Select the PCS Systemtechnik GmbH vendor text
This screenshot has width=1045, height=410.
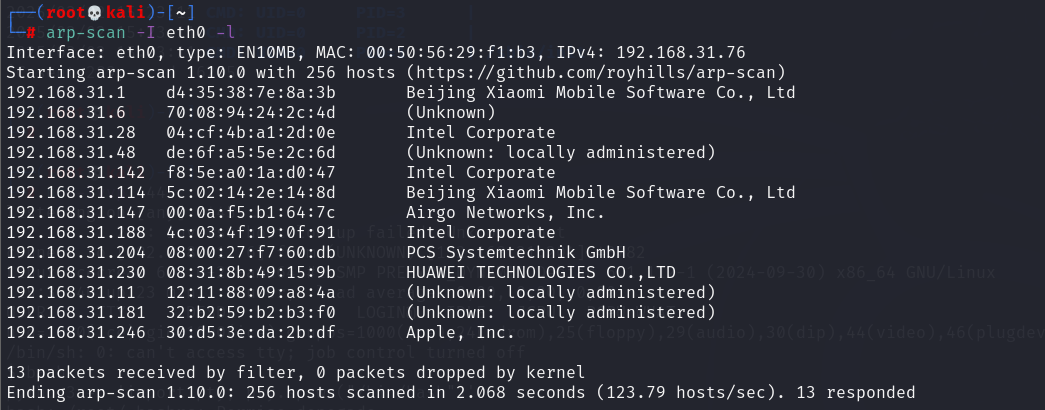tap(516, 253)
